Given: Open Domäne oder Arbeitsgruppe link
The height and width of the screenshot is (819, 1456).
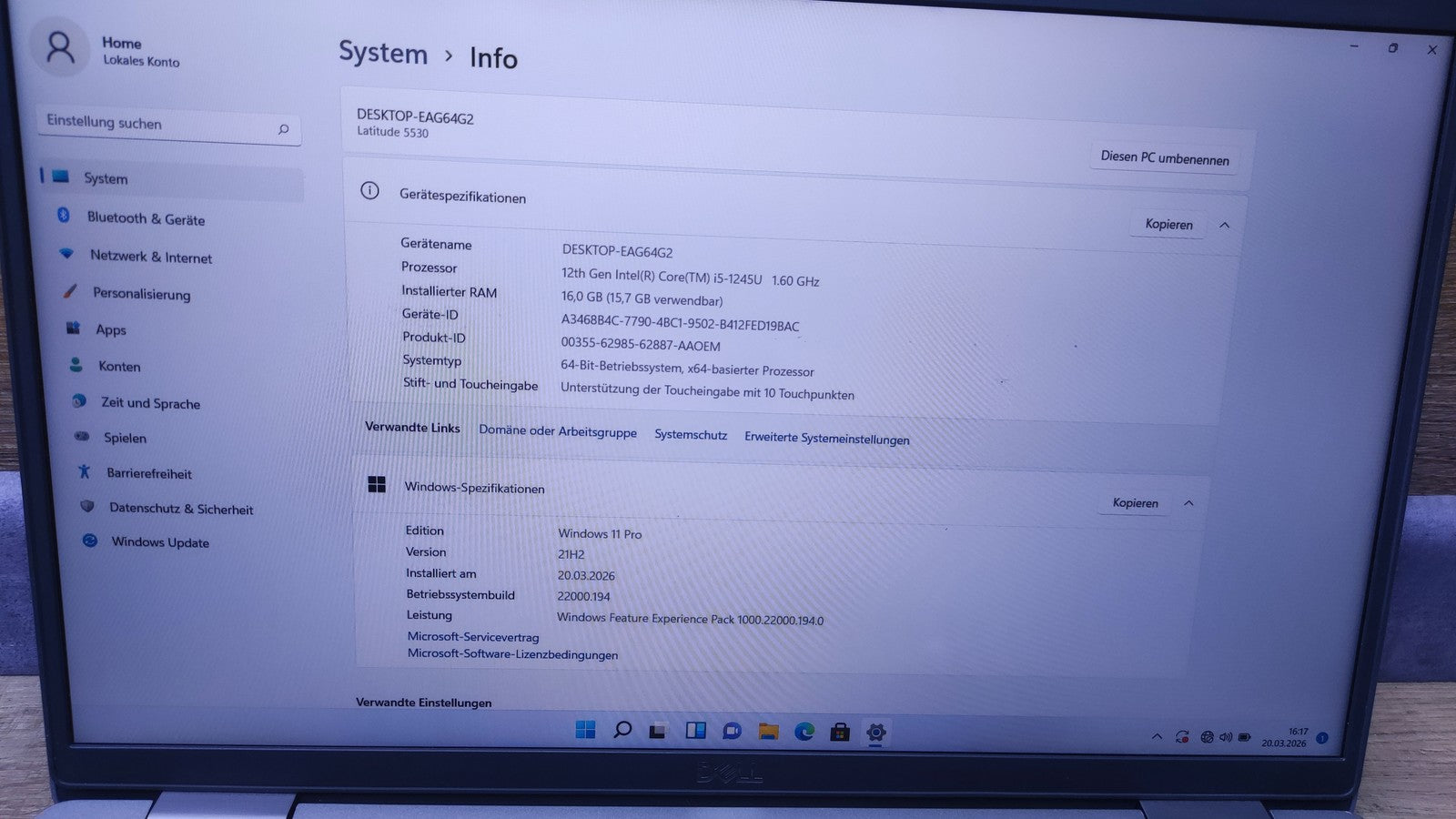Looking at the screenshot, I should (x=558, y=431).
